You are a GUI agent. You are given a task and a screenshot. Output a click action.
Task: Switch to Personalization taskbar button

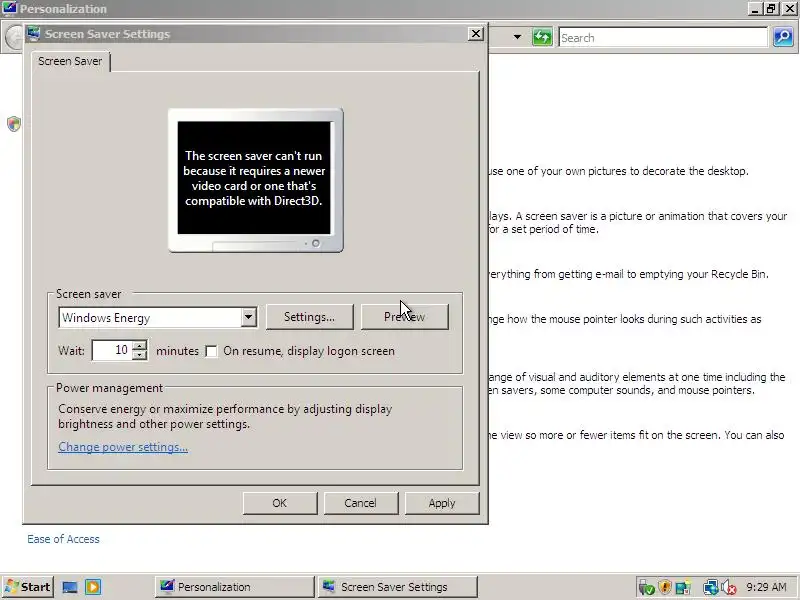point(235,587)
